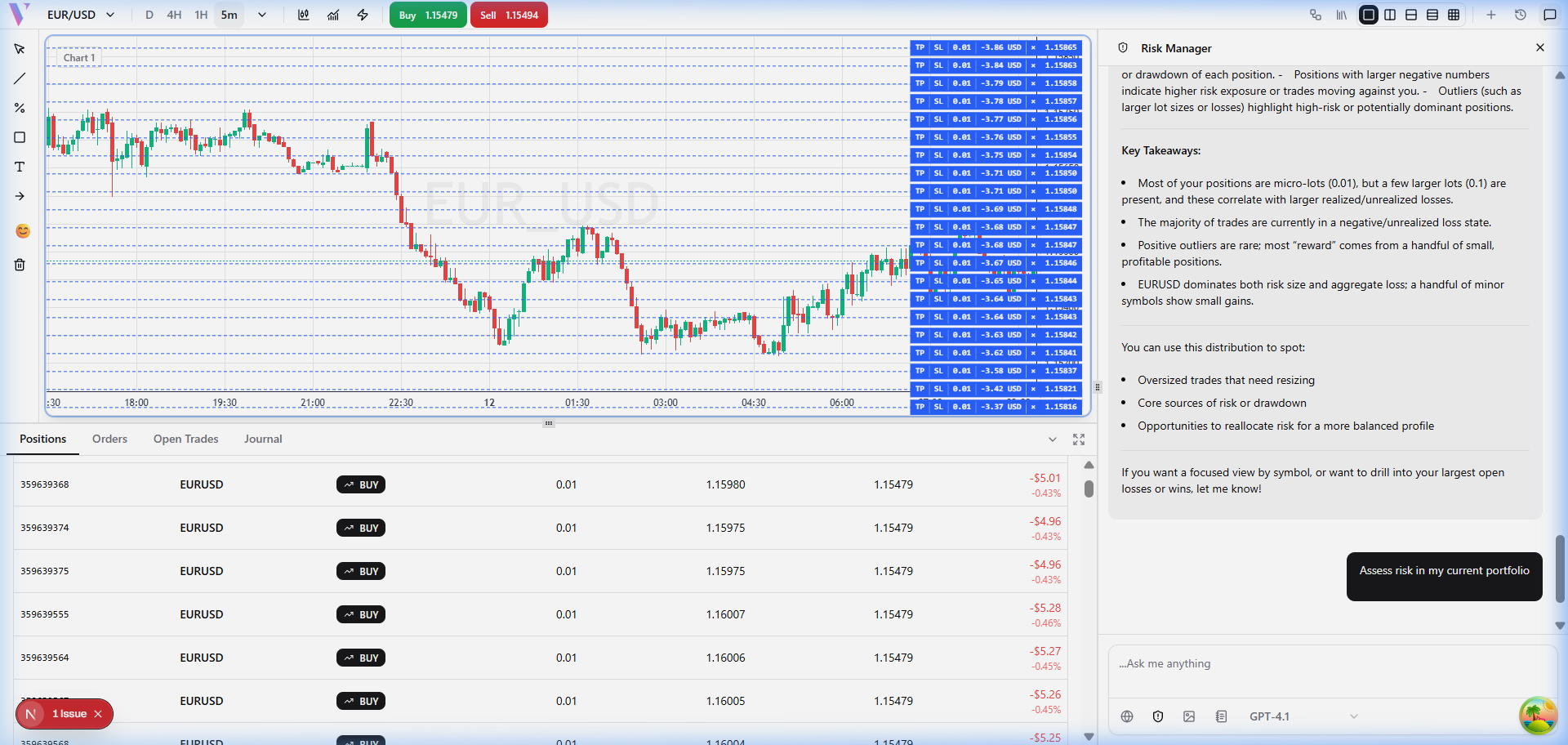The height and width of the screenshot is (745, 1568).
Task: Select the text annotation tool
Action: tap(20, 167)
